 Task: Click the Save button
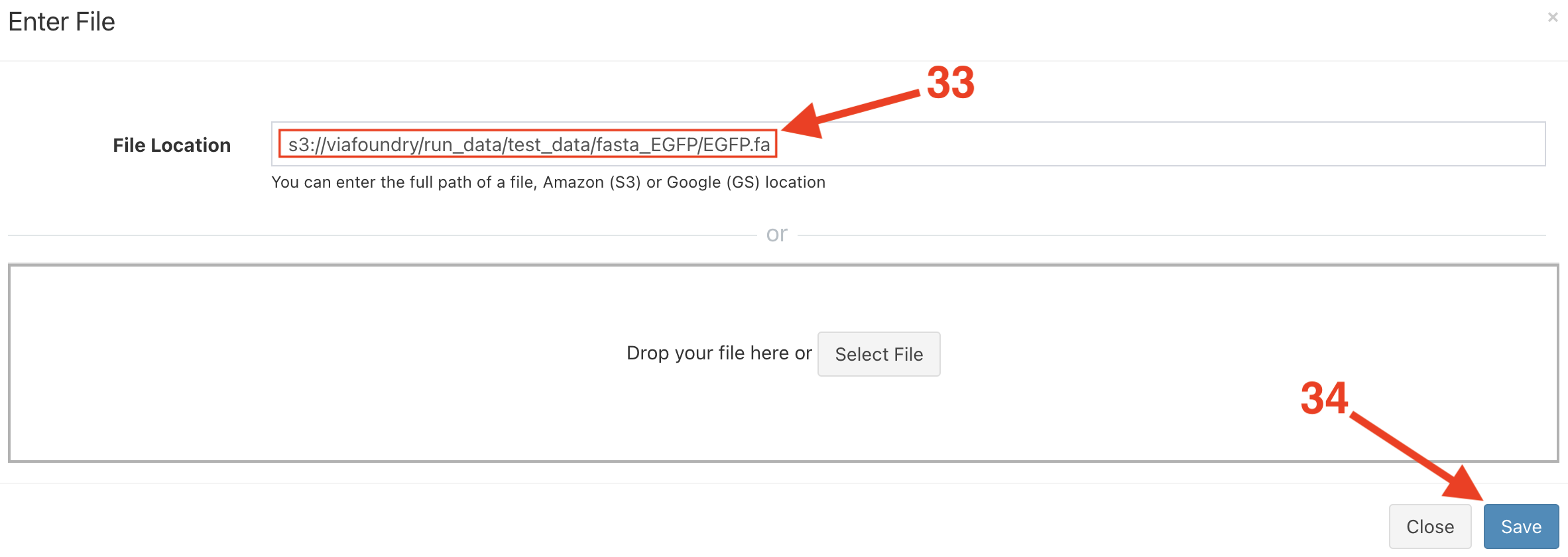click(x=1521, y=526)
